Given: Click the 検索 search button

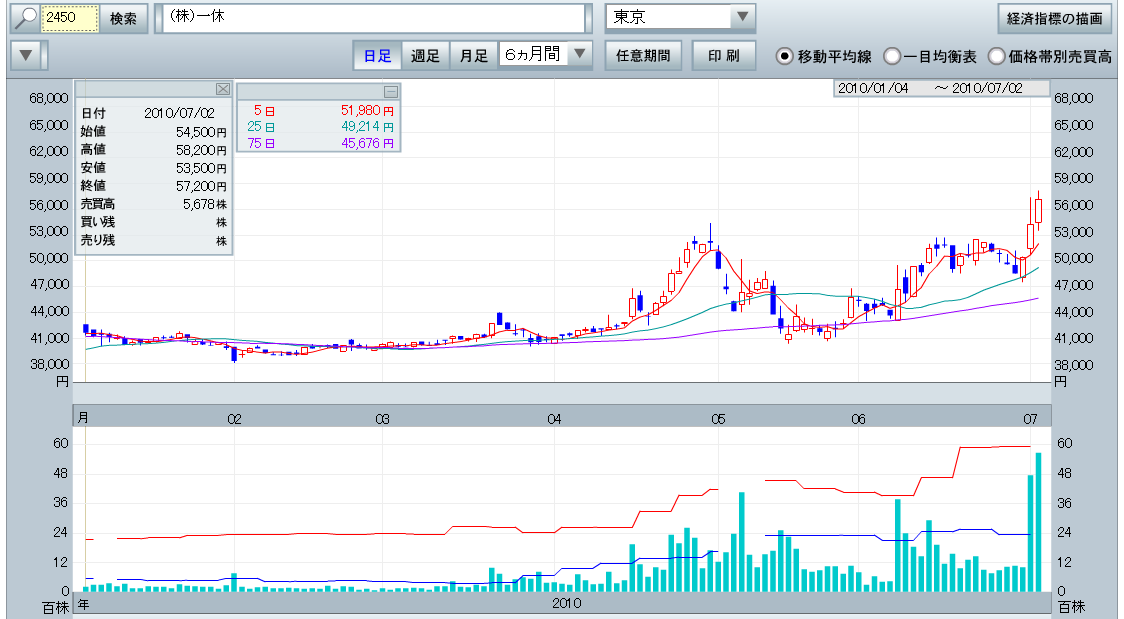Looking at the screenshot, I should (x=123, y=18).
